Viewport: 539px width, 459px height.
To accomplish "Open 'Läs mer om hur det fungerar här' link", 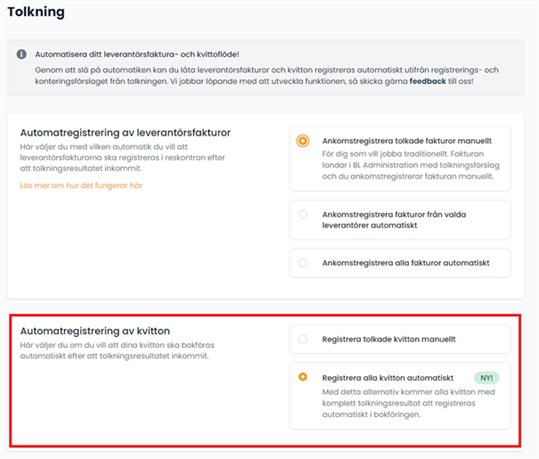I will tap(81, 186).
